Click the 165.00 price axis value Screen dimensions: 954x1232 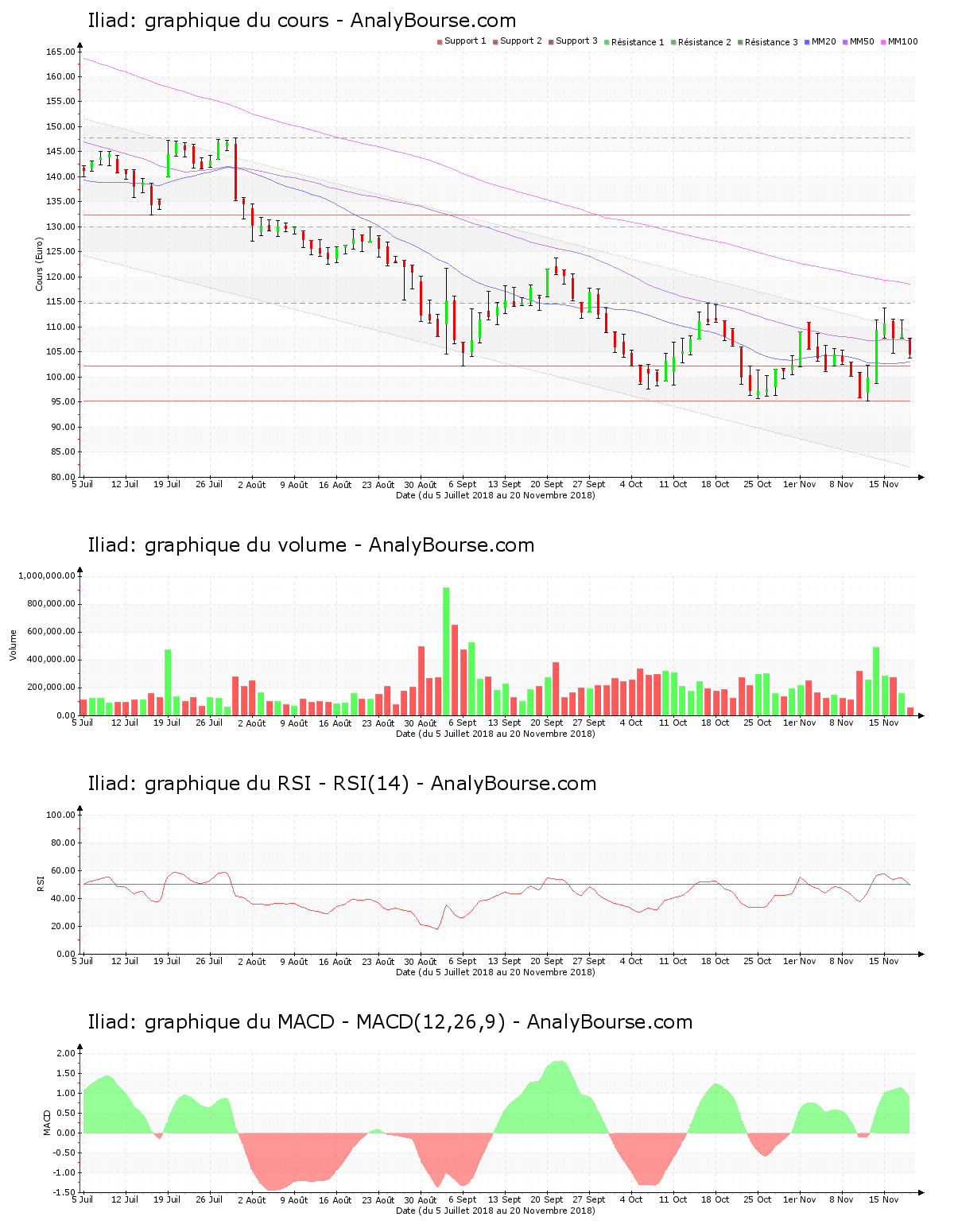coord(60,52)
